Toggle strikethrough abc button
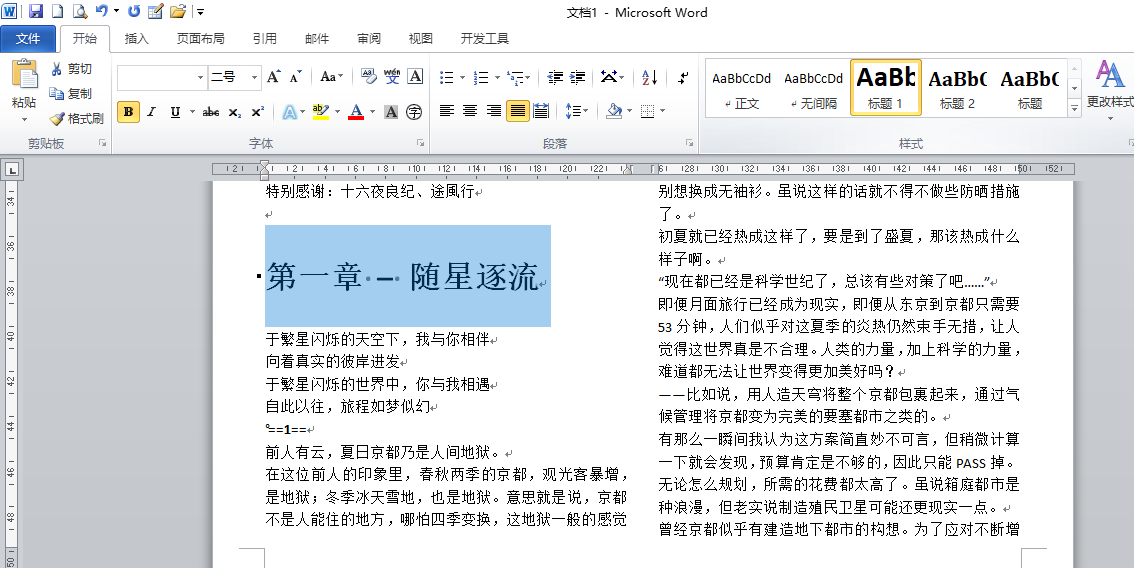Image resolution: width=1134 pixels, height=568 pixels. [x=211, y=111]
